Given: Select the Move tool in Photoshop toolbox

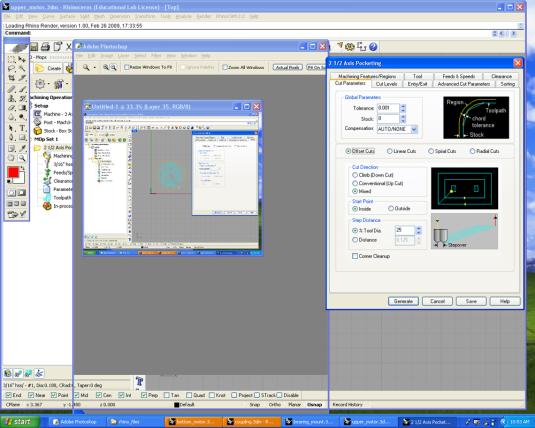Looking at the screenshot, I should (x=22, y=59).
